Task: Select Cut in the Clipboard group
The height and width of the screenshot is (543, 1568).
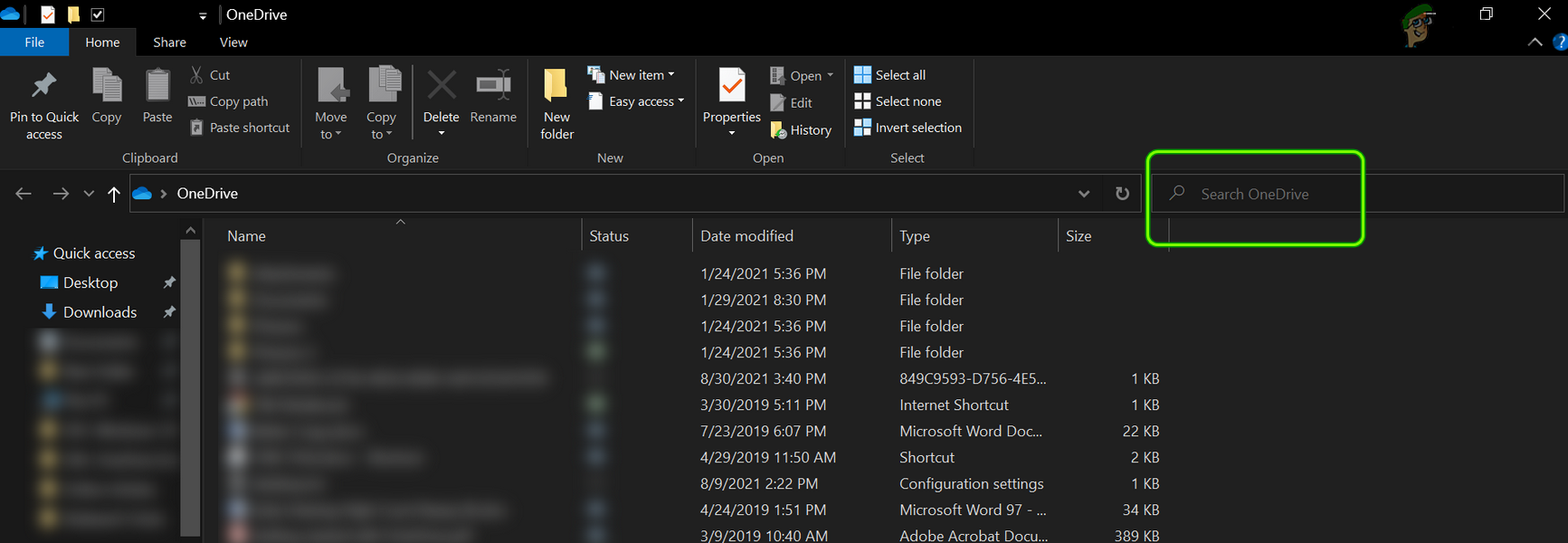Action: (210, 75)
